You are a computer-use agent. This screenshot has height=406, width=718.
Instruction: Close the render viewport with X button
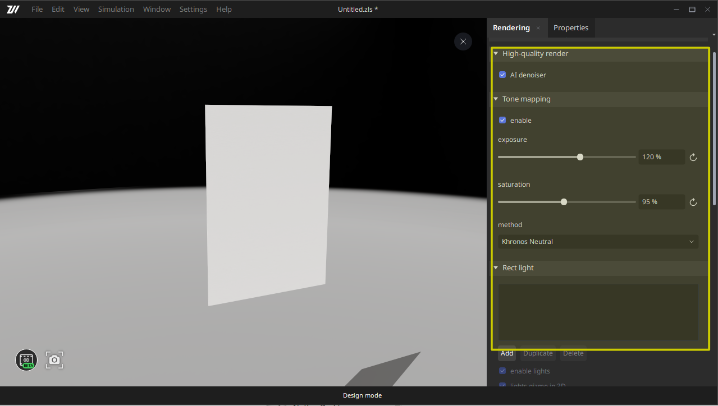pyautogui.click(x=462, y=41)
